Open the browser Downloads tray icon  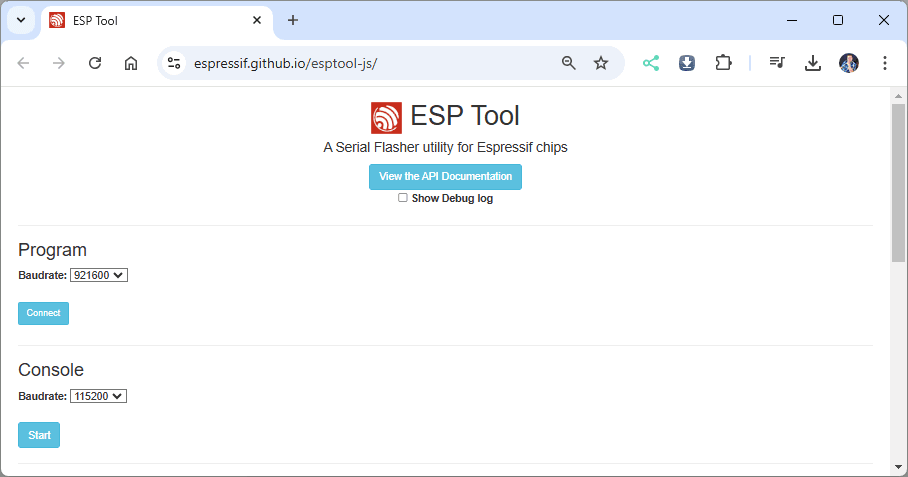coord(813,63)
